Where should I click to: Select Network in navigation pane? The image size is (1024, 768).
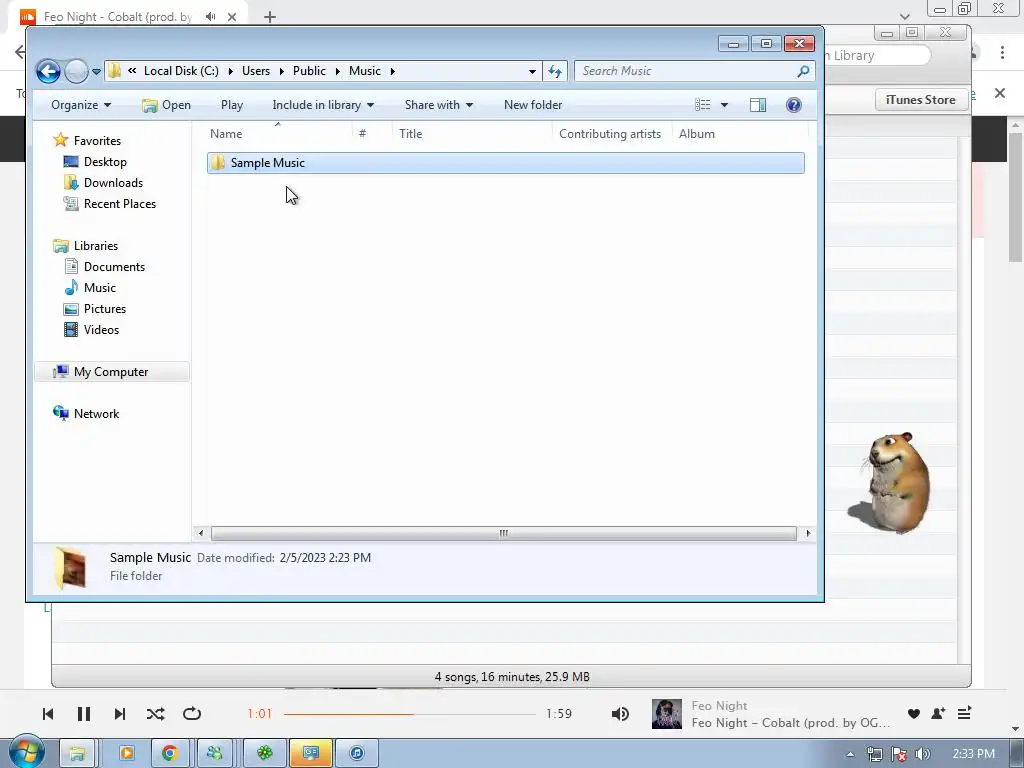(x=96, y=413)
